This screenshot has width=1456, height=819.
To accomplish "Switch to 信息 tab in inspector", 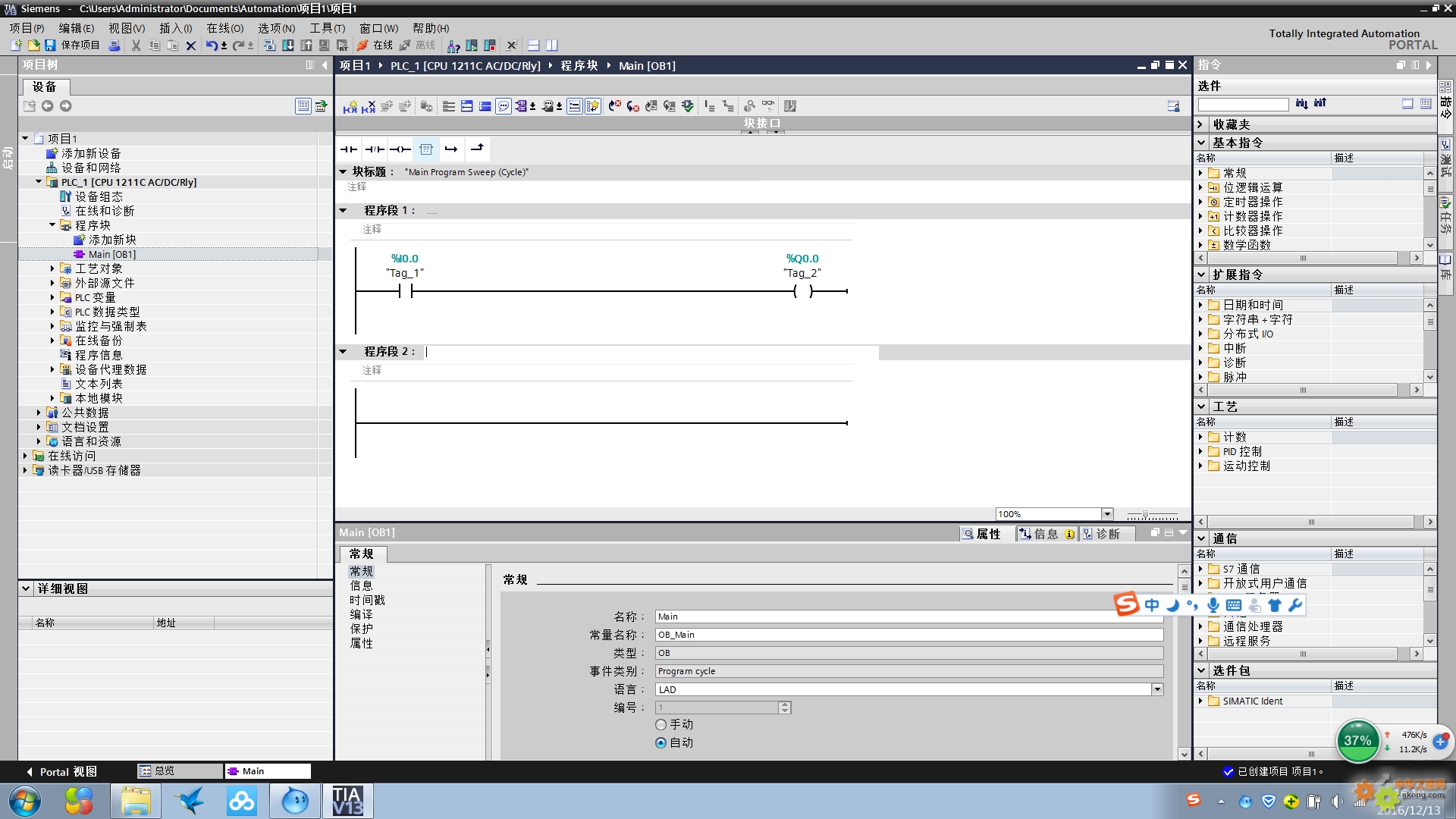I will tap(1046, 534).
